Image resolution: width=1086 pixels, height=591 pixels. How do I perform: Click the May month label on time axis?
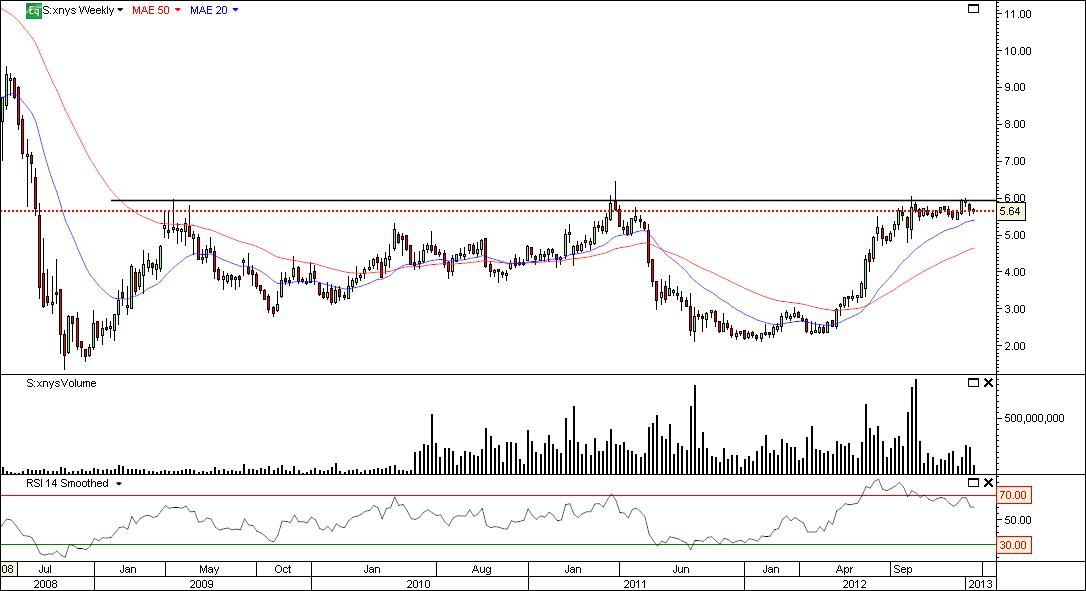tap(209, 570)
